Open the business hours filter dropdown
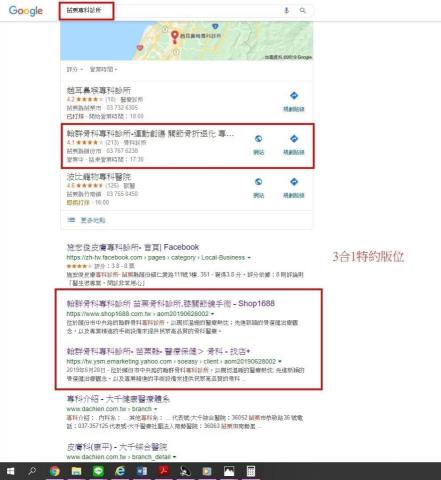Screen dimensions: 441x480 click(x=103, y=69)
